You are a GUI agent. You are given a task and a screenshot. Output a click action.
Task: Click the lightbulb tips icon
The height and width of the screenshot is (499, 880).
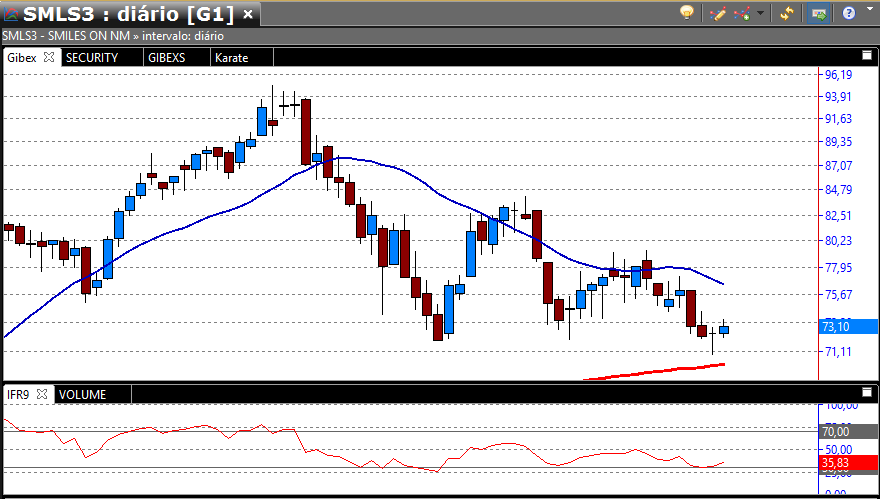click(x=687, y=13)
